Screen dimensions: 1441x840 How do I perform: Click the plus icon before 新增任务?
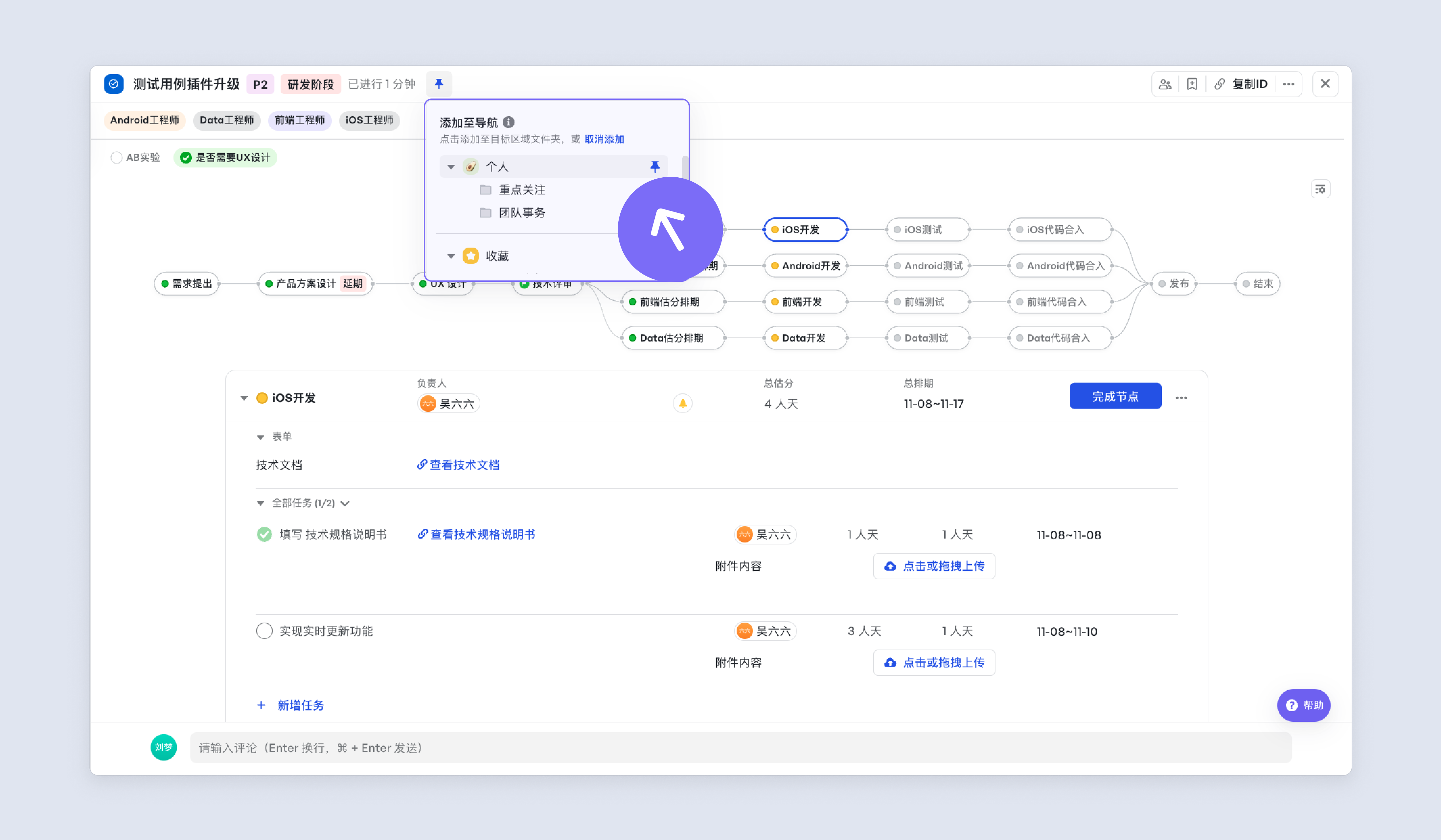coord(261,705)
